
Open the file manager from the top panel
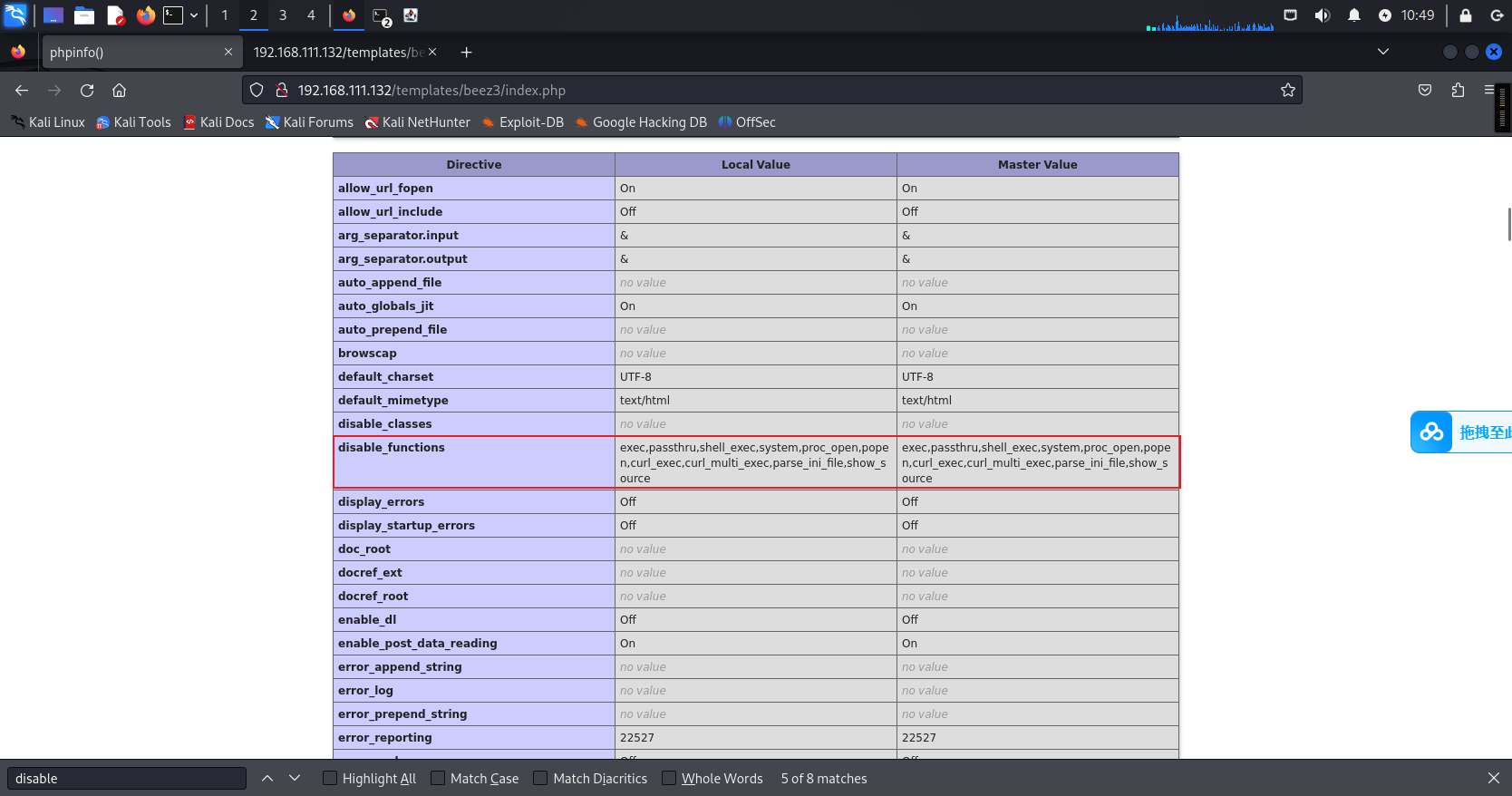point(84,15)
